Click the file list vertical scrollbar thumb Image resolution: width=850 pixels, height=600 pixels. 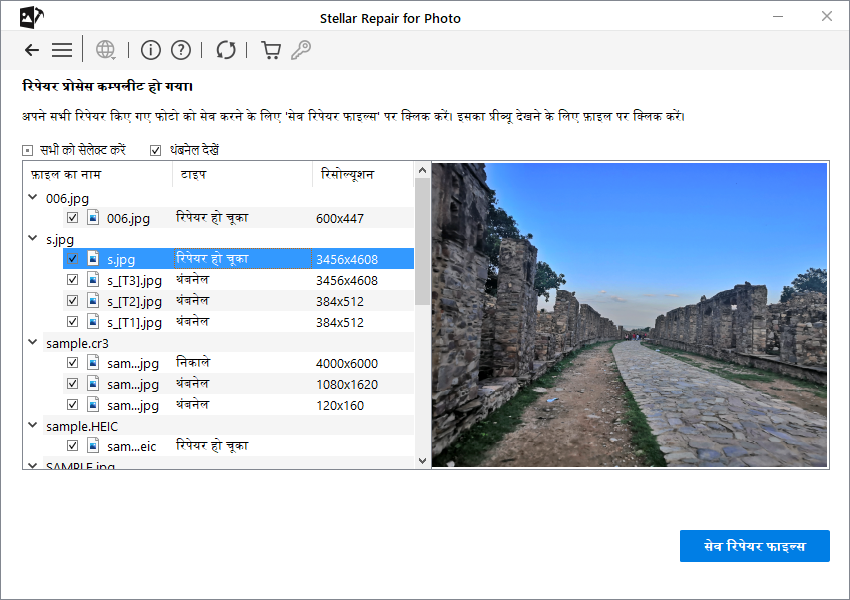(423, 242)
